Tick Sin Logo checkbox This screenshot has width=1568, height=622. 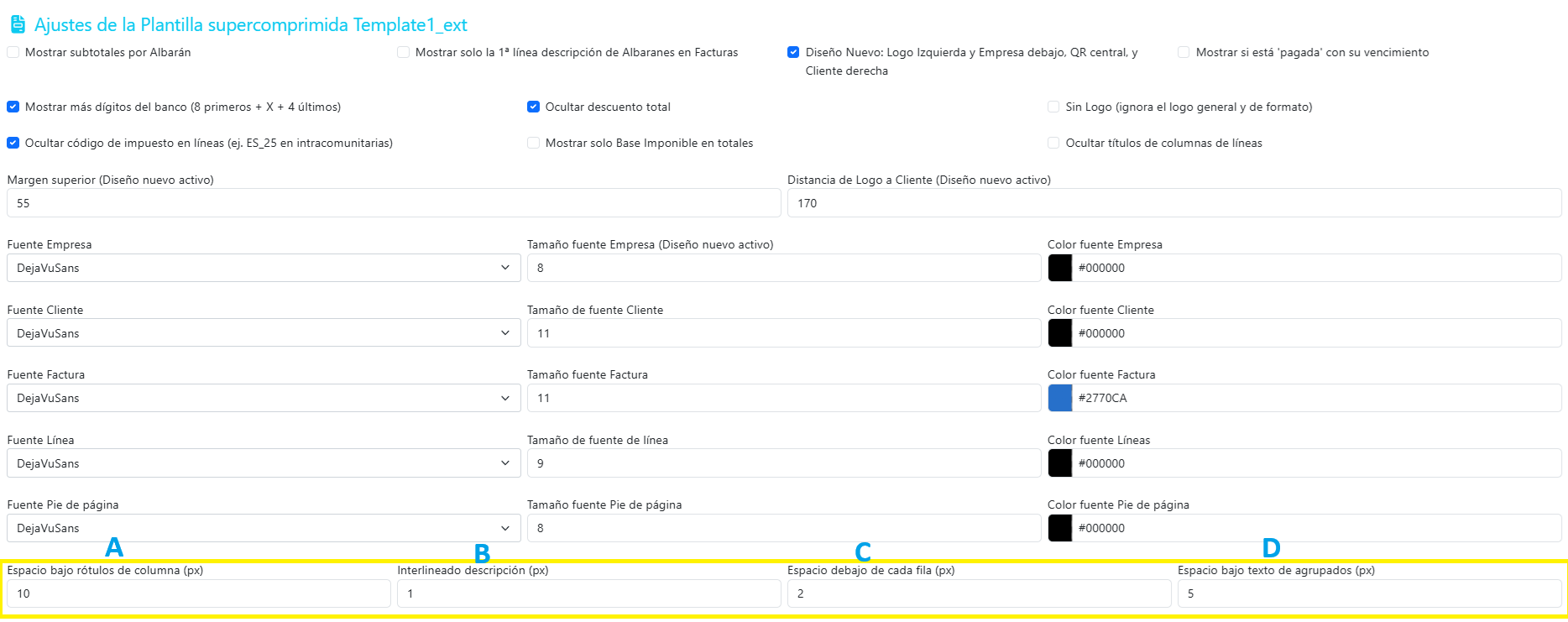click(1053, 107)
